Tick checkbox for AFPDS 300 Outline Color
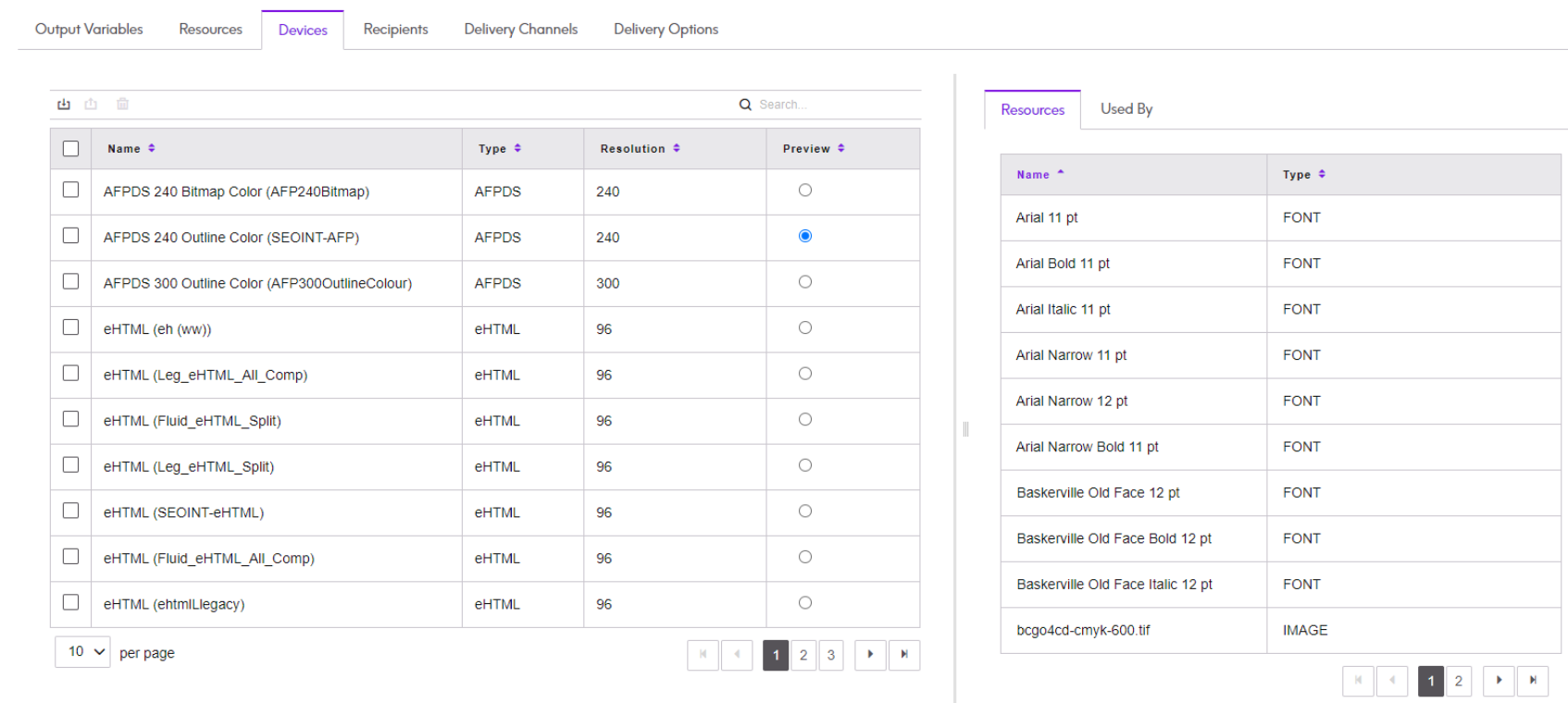The image size is (1568, 703). [x=70, y=281]
